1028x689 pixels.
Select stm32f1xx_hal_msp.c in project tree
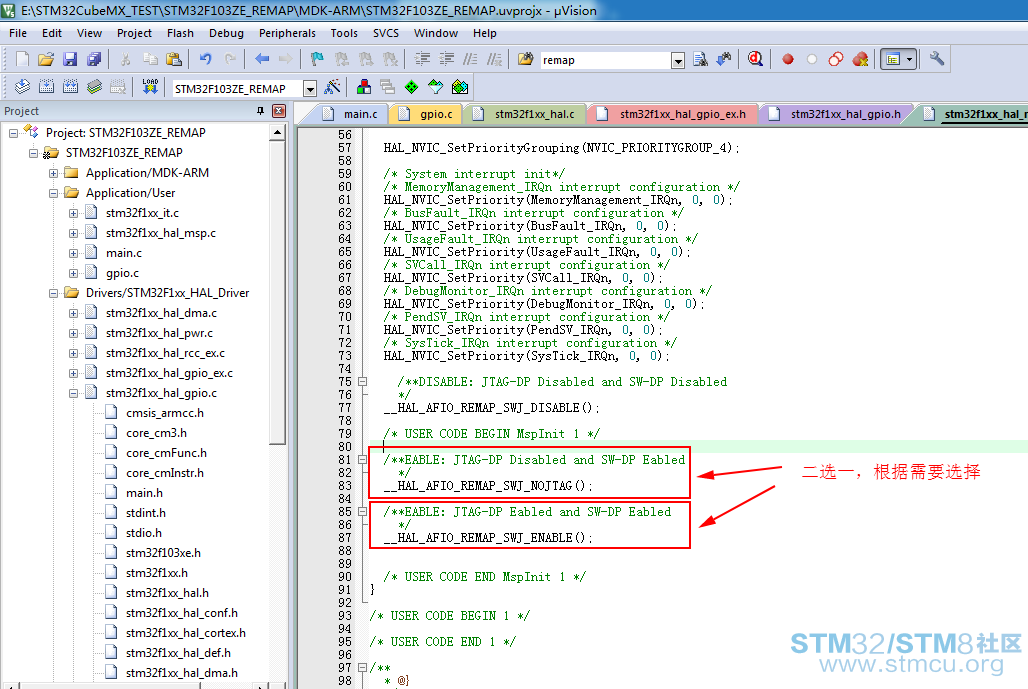click(x=161, y=233)
